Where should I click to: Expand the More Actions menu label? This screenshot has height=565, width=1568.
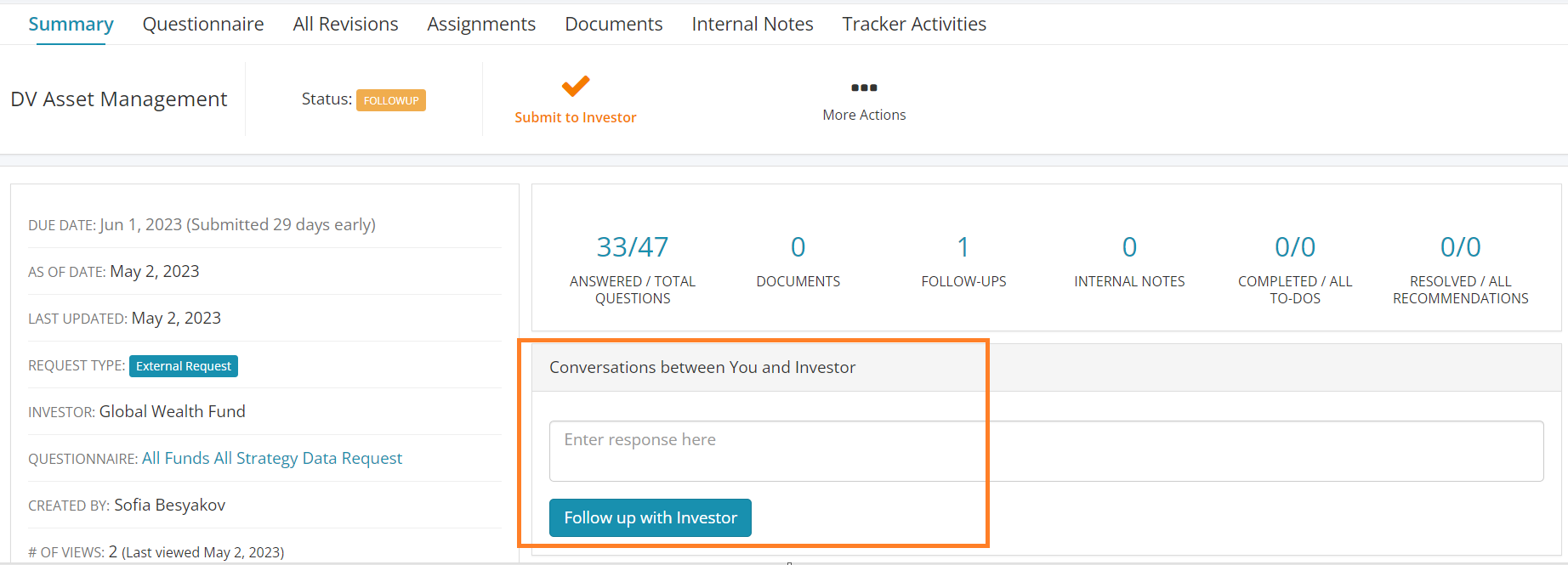(x=864, y=115)
